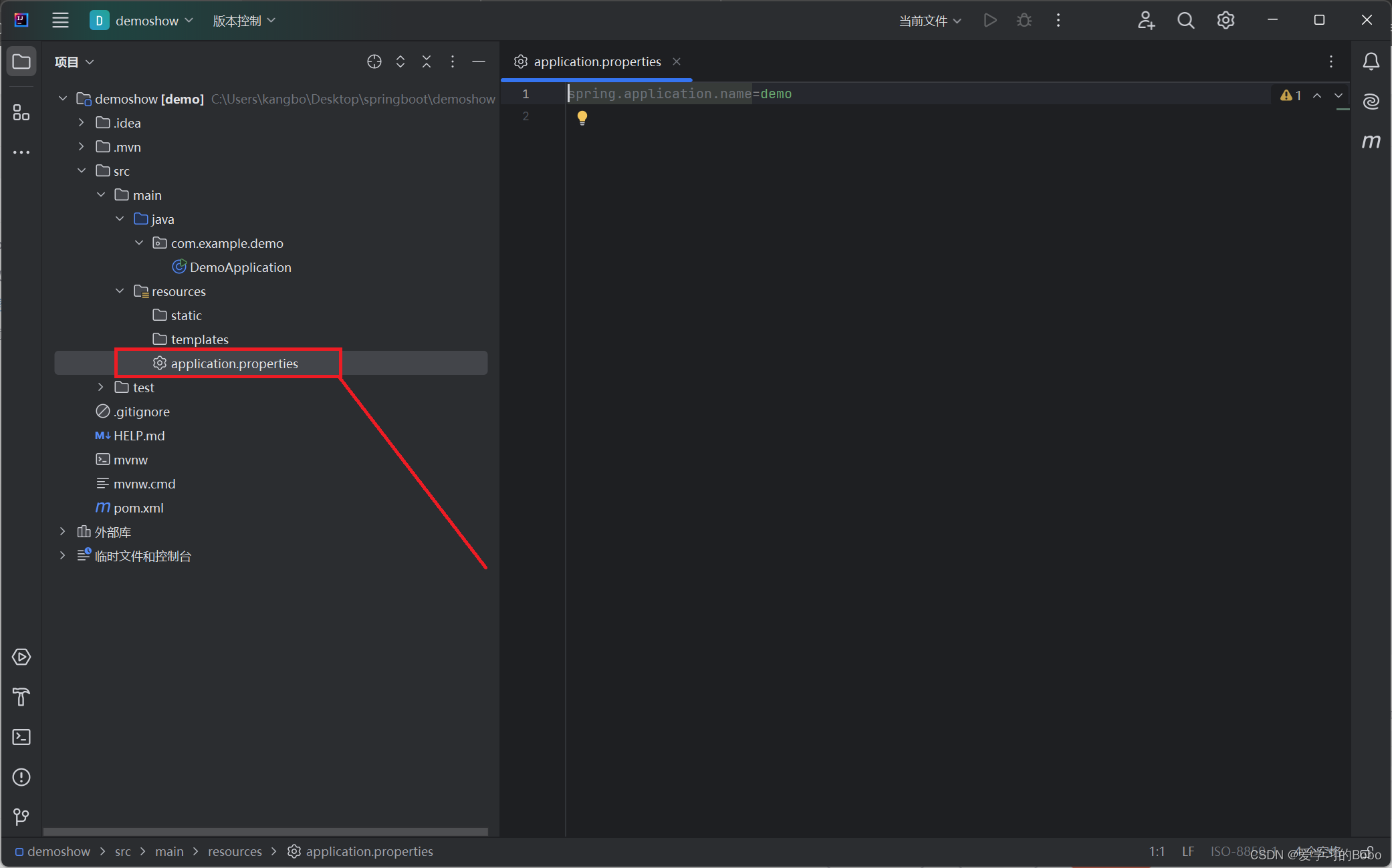Select the application.properties editor tab

596,61
